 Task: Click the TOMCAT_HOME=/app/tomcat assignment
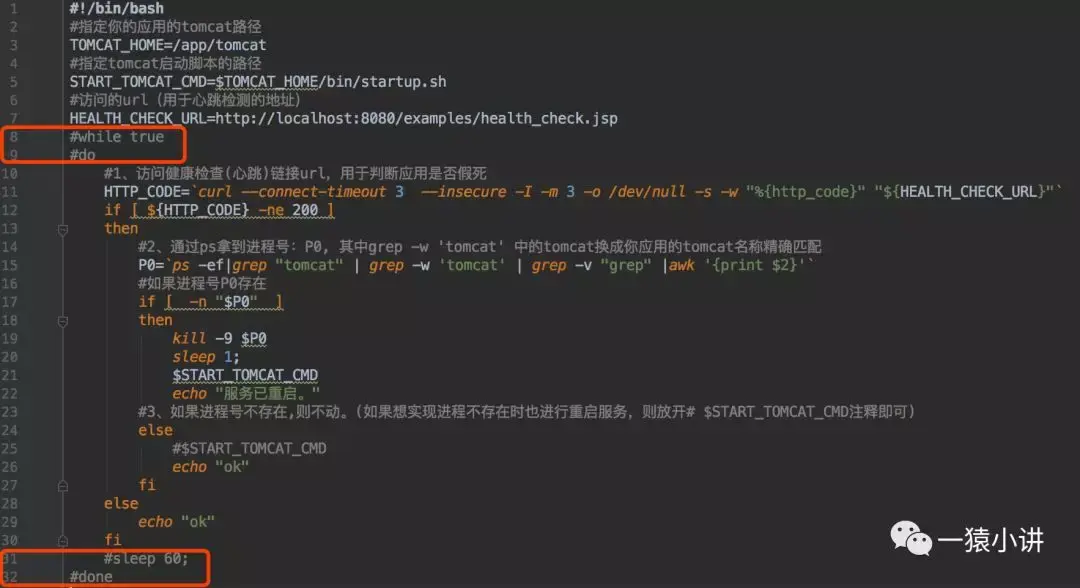pos(167,45)
